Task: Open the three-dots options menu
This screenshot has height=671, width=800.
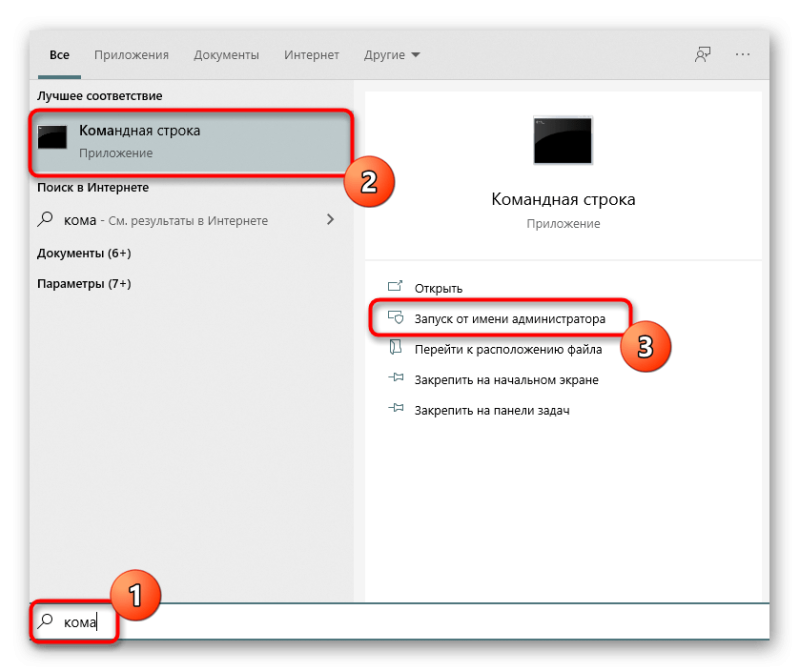Action: pos(742,54)
